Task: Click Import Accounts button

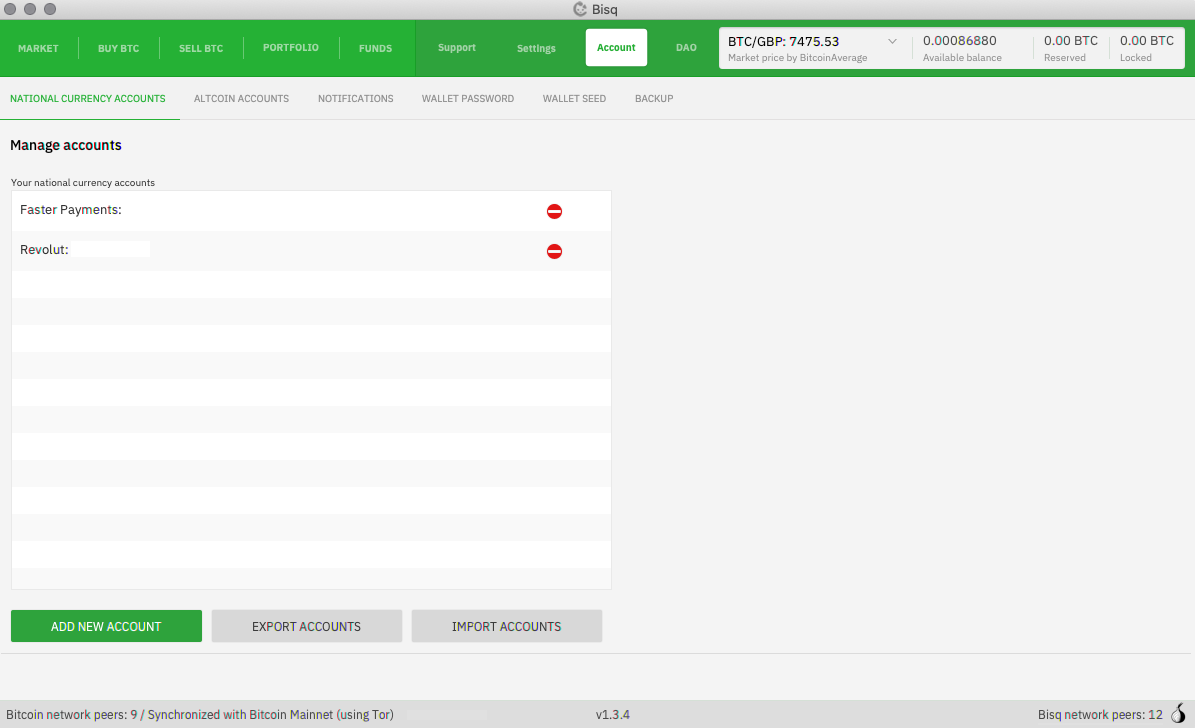Action: [x=506, y=626]
